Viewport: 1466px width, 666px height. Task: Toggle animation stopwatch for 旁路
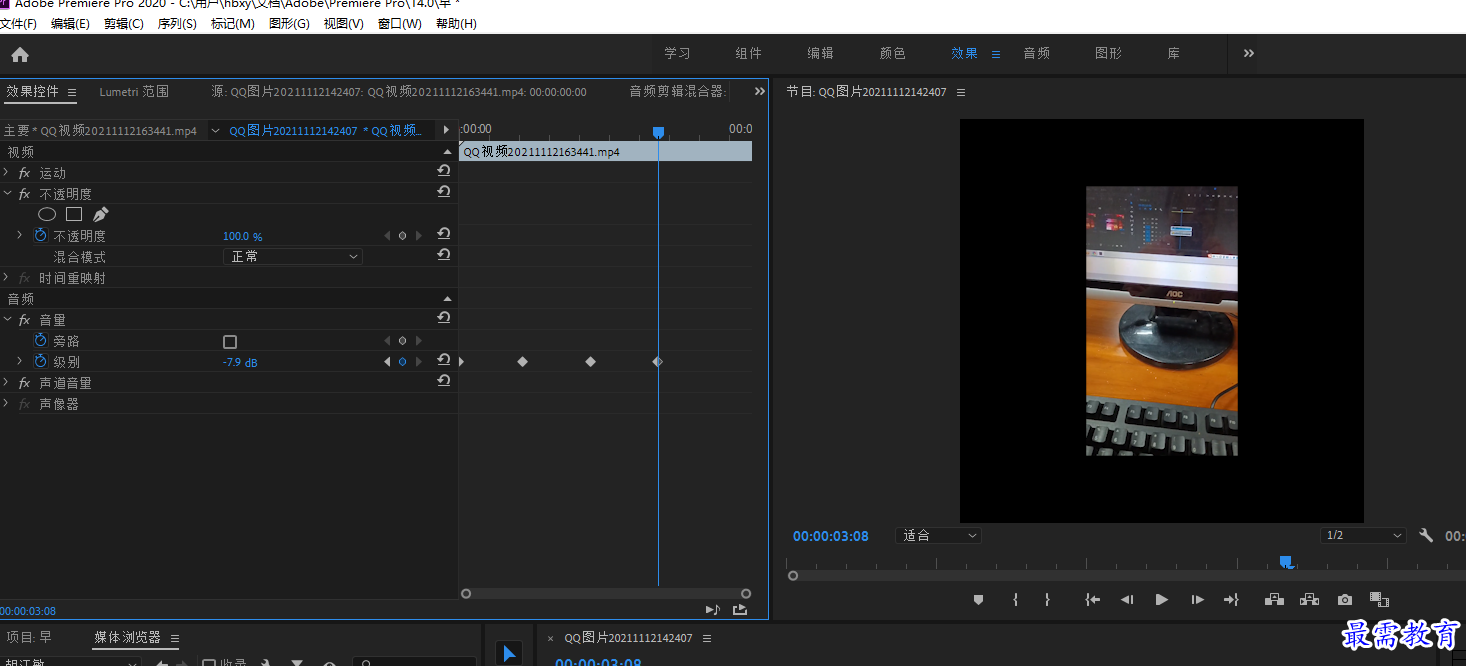[41, 340]
